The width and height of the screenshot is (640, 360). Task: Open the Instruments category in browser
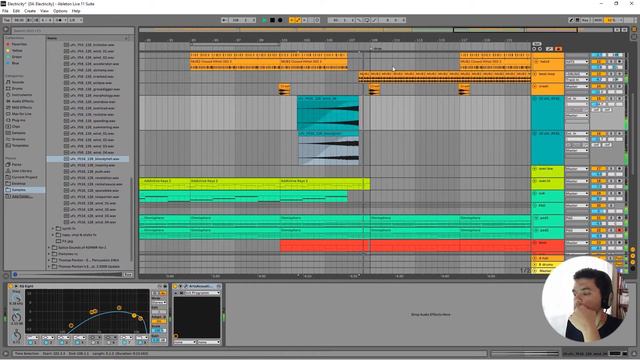pyautogui.click(x=21, y=95)
